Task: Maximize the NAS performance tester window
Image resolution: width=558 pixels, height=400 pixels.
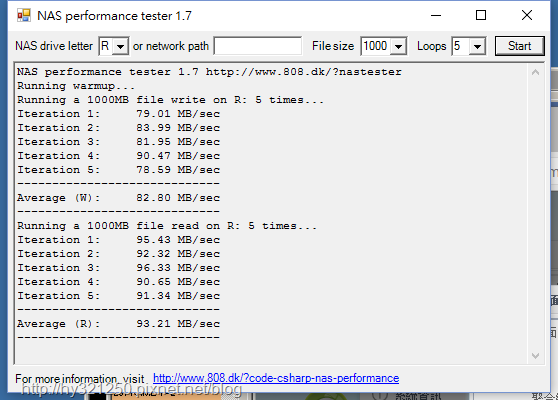Action: tap(481, 15)
